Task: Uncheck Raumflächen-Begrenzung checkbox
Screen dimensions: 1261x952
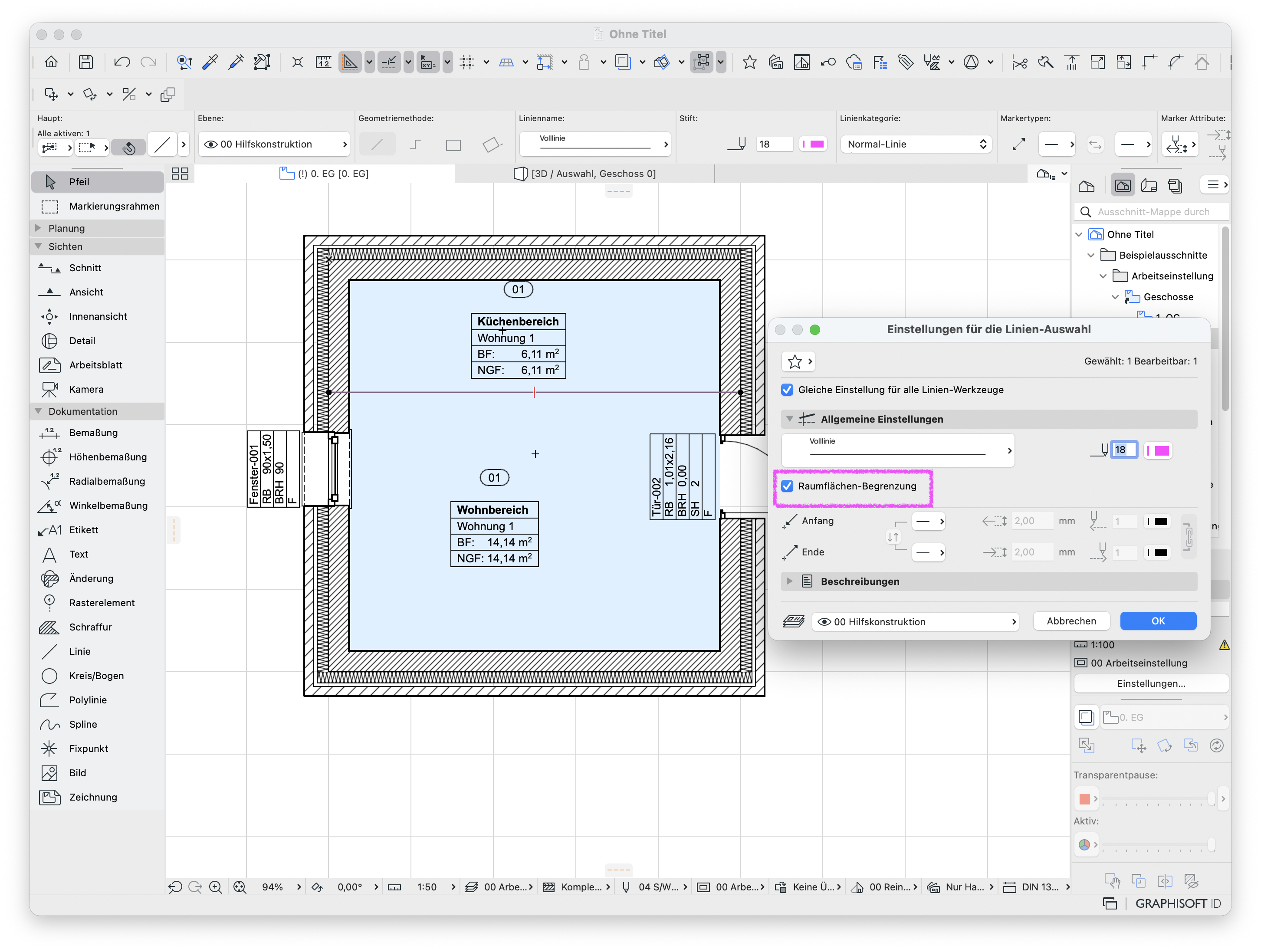Action: point(787,486)
